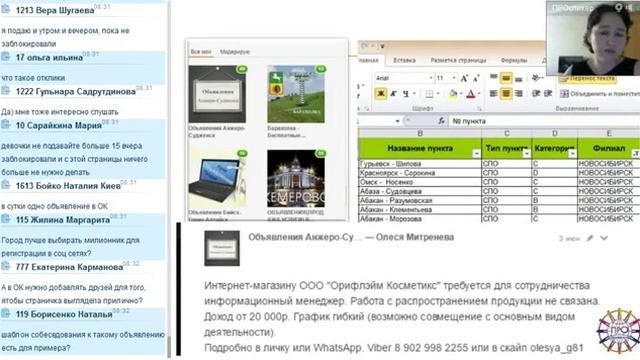This screenshot has width=640, height=360.
Task: Center text horizontally in cells
Action: point(506,93)
